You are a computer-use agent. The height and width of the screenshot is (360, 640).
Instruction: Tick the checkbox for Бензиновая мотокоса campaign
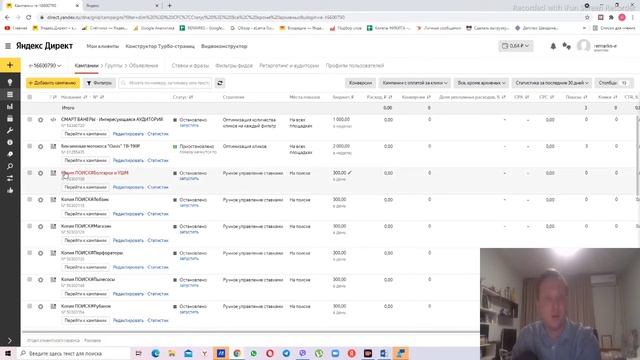pyautogui.click(x=29, y=146)
